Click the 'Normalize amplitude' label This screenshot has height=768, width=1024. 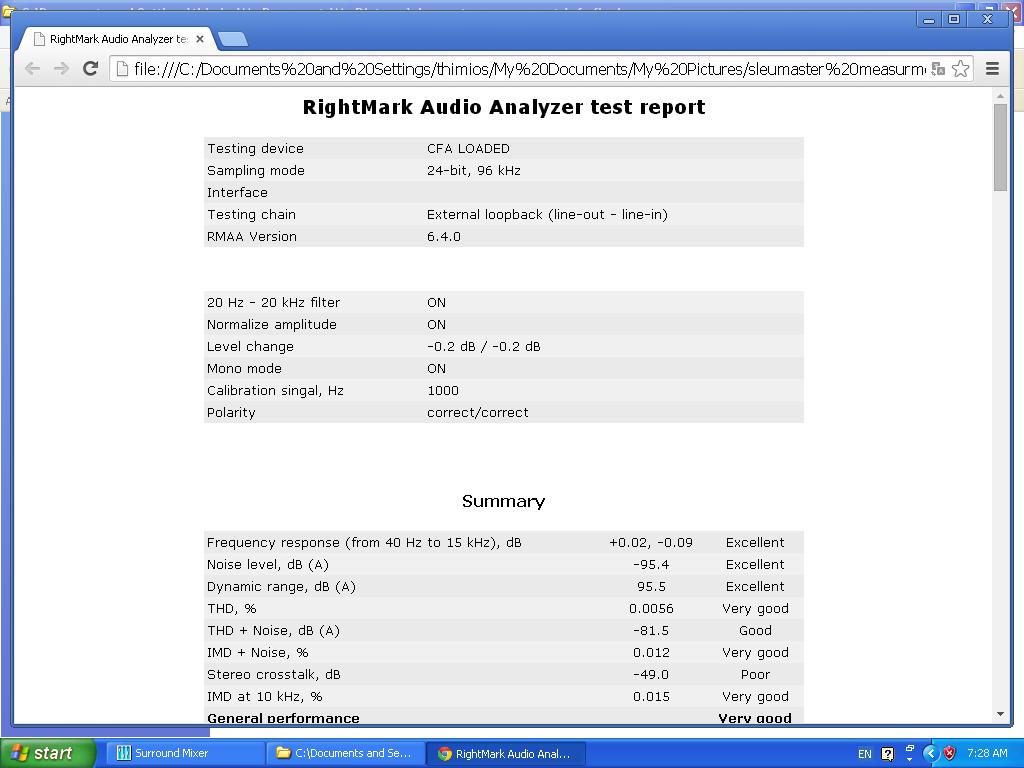(272, 325)
